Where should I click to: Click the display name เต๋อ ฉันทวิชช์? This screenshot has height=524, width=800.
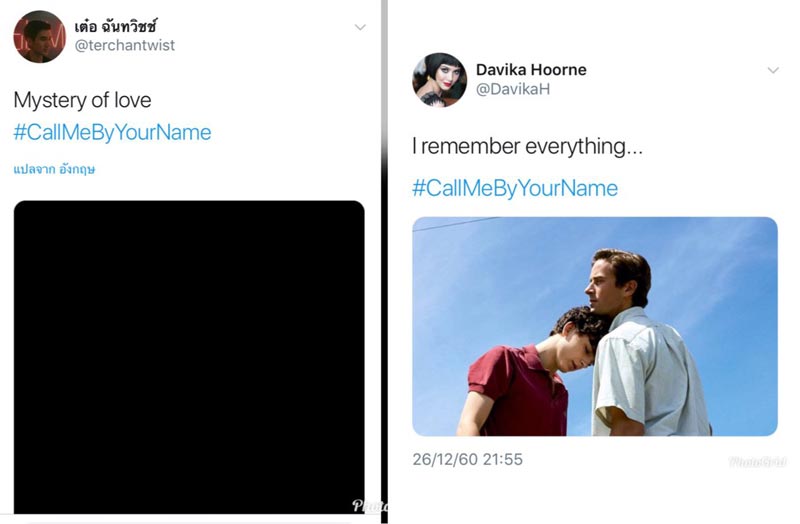116,25
